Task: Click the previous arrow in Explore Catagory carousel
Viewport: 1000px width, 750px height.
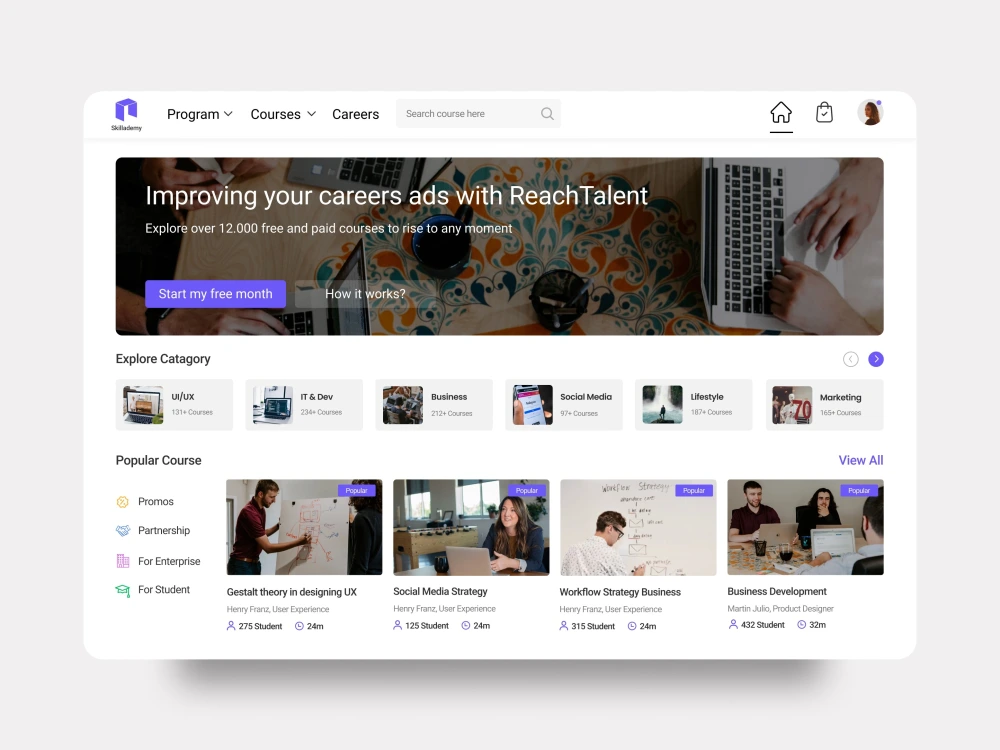Action: point(850,359)
